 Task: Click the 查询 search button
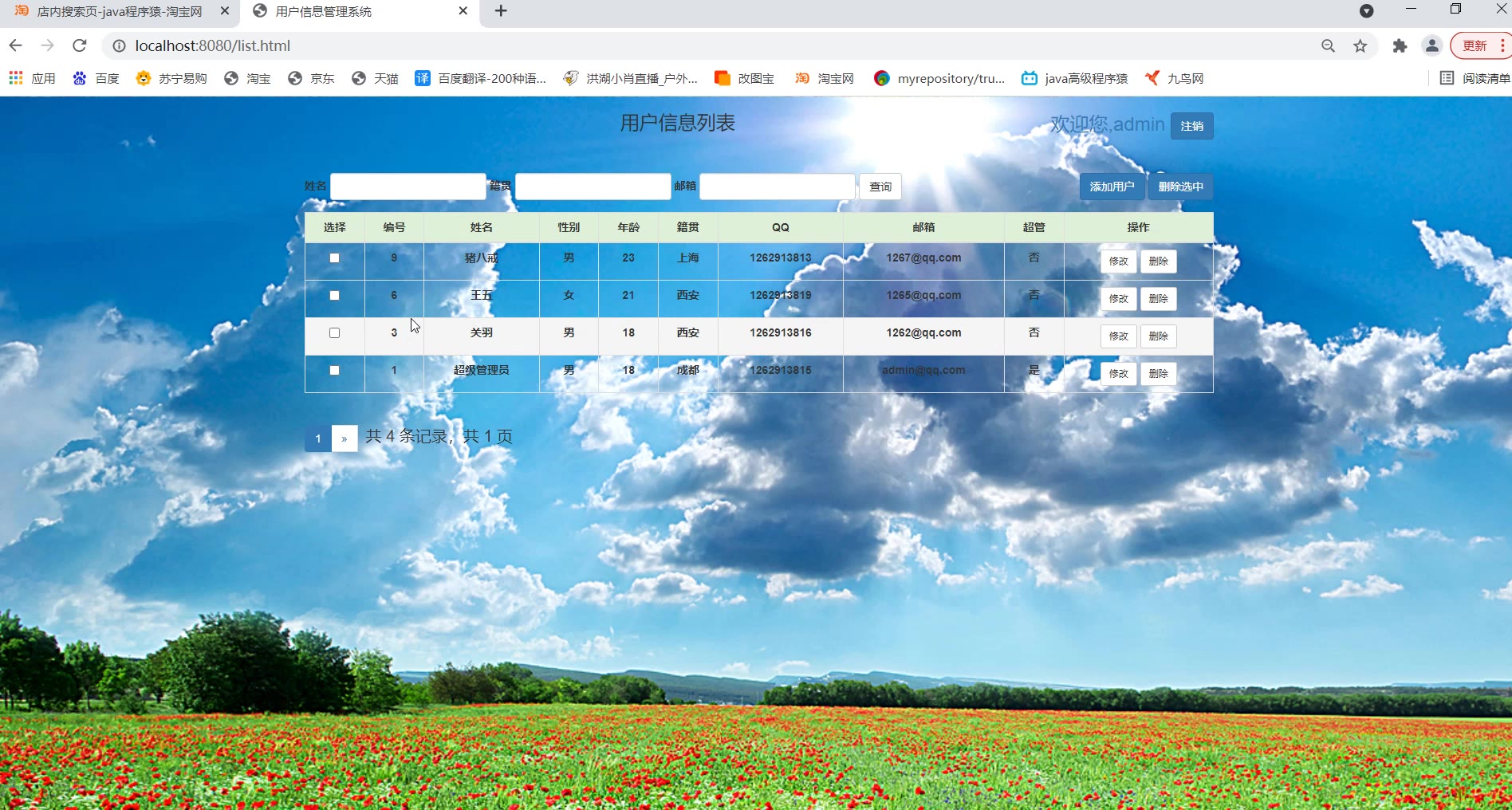880,187
